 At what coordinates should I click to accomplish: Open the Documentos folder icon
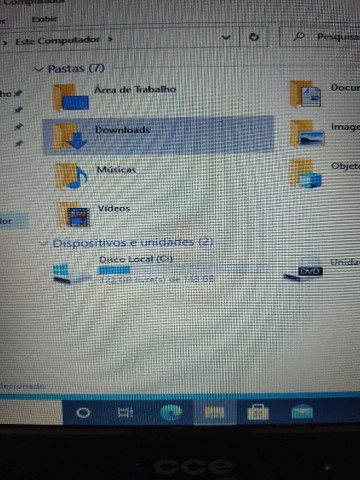305,94
